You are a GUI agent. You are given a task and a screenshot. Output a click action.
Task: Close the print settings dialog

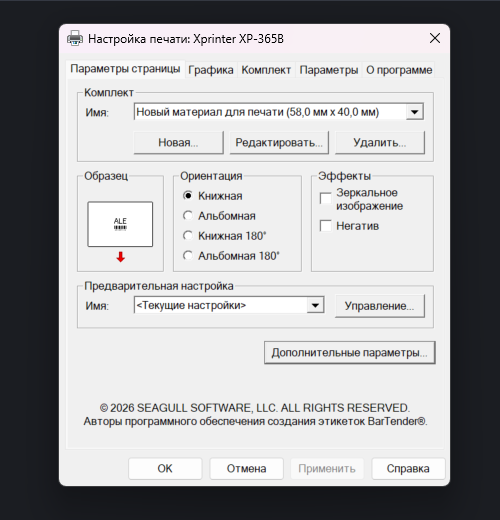435,38
